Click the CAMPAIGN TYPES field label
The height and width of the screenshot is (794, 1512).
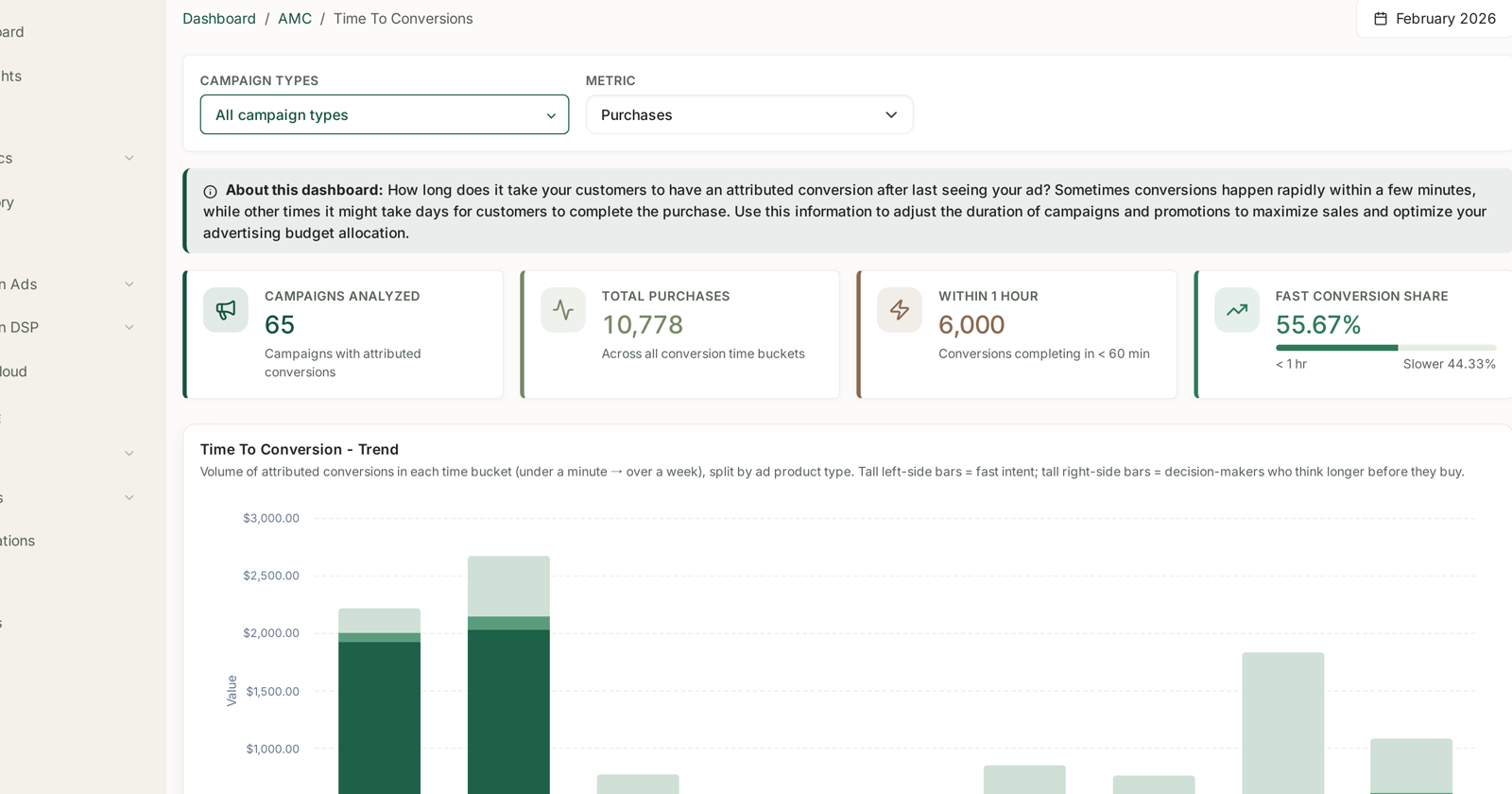pyautogui.click(x=259, y=80)
